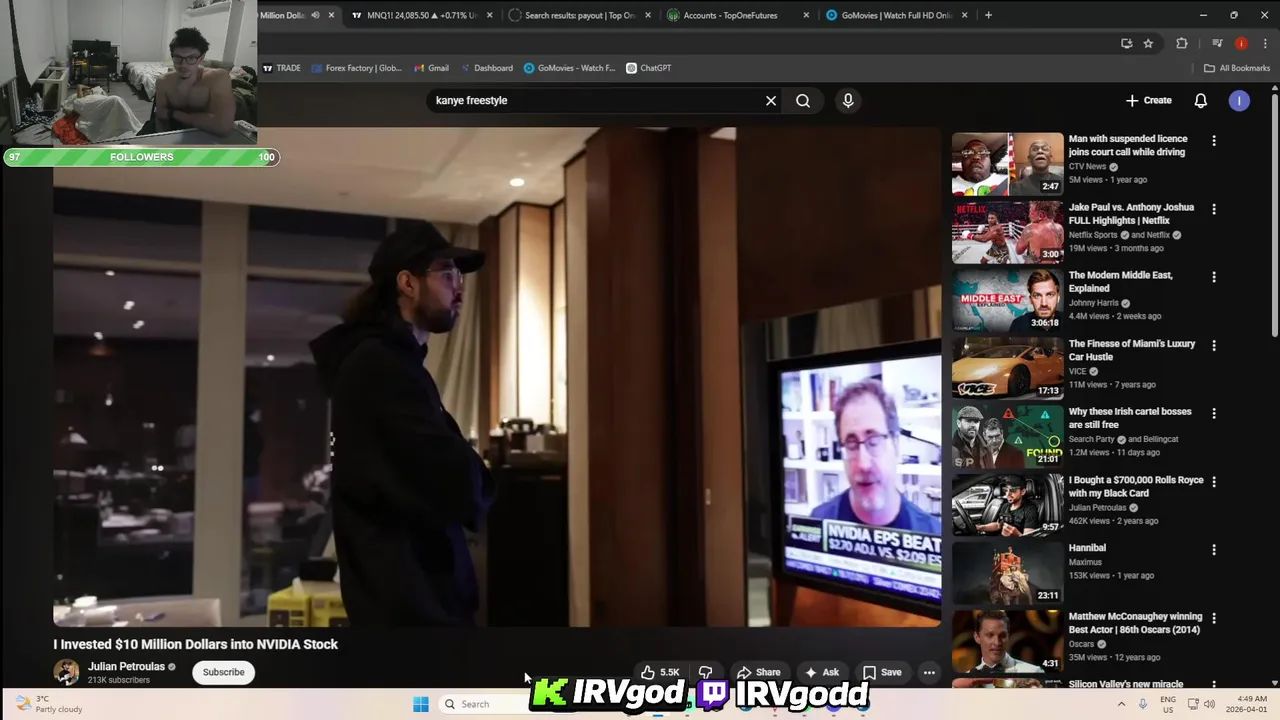Switch to the MNQ1! 24,085.50 tab
The width and height of the screenshot is (1280, 720).
coord(421,15)
